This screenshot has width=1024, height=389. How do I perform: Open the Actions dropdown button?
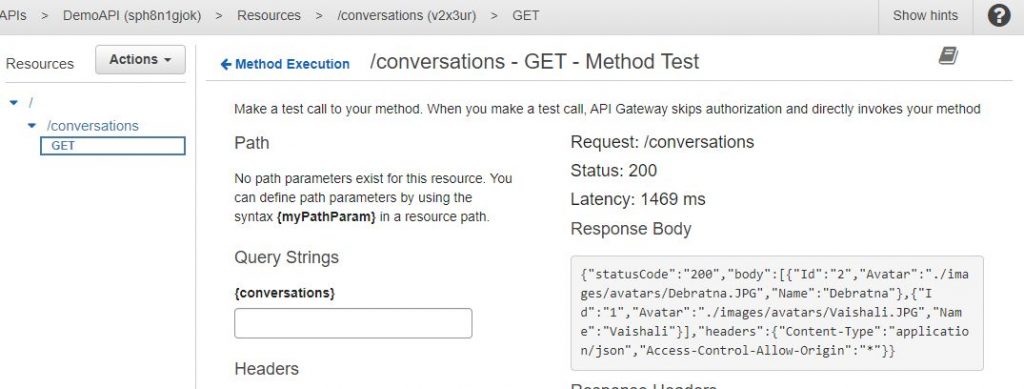(140, 59)
